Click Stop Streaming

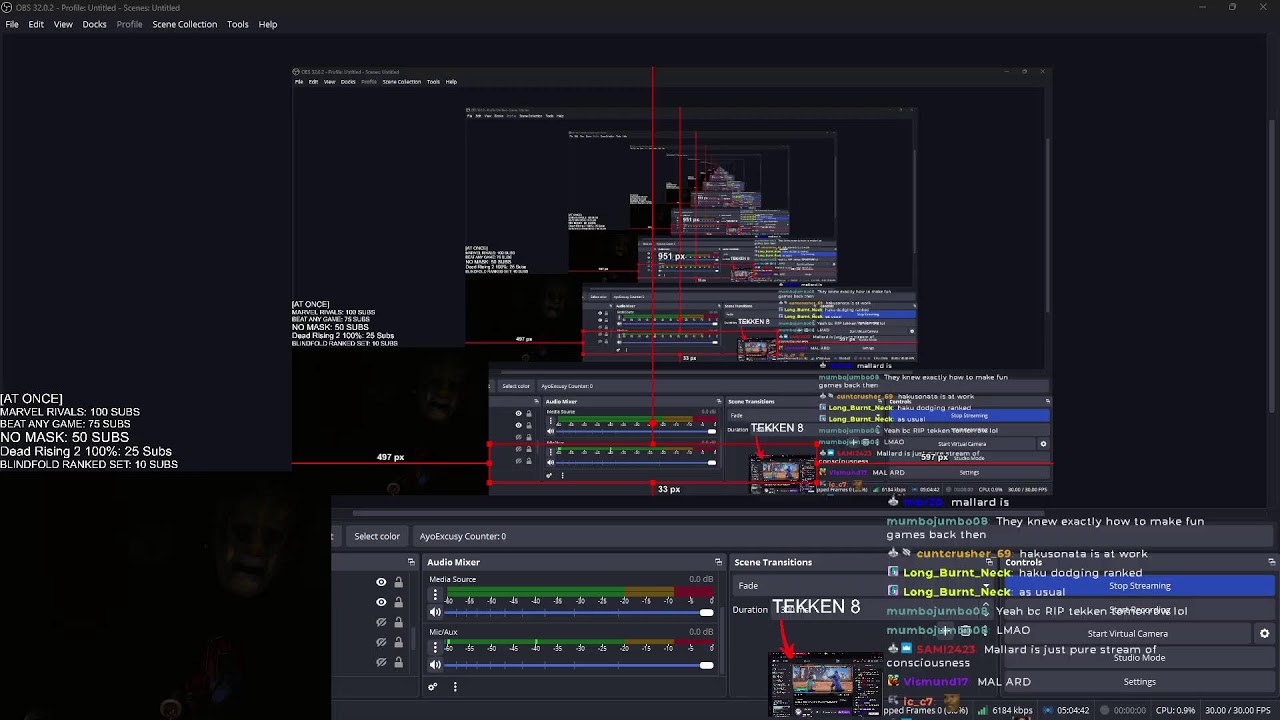tap(1139, 586)
